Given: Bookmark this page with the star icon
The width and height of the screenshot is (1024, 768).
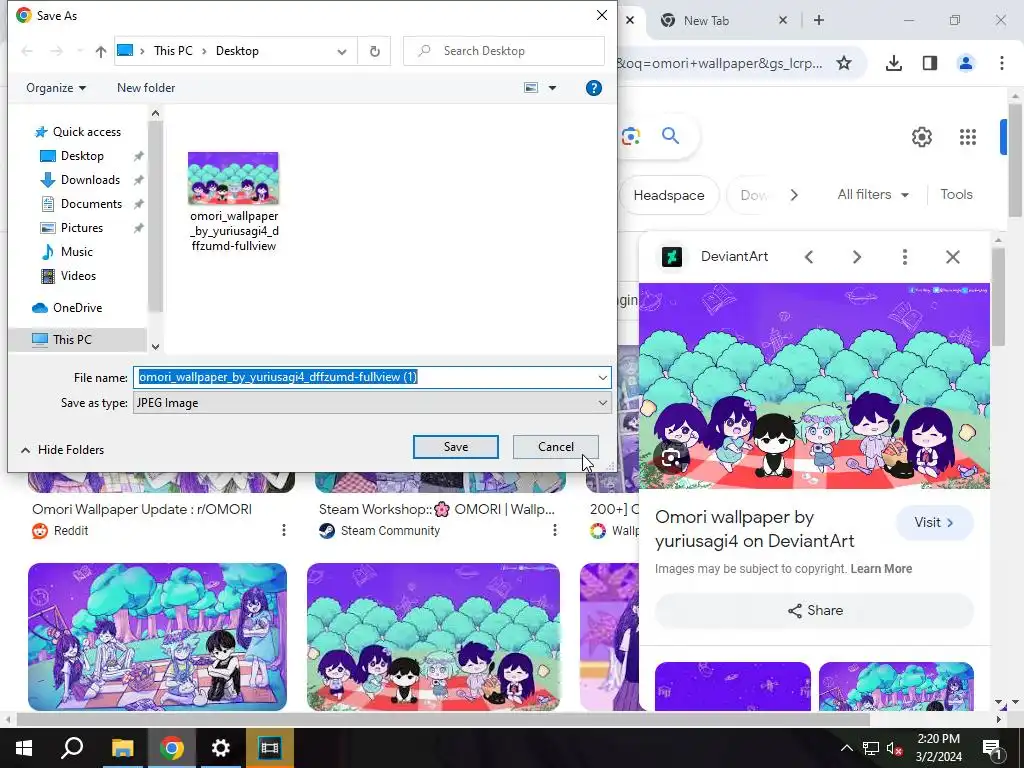Looking at the screenshot, I should [844, 63].
